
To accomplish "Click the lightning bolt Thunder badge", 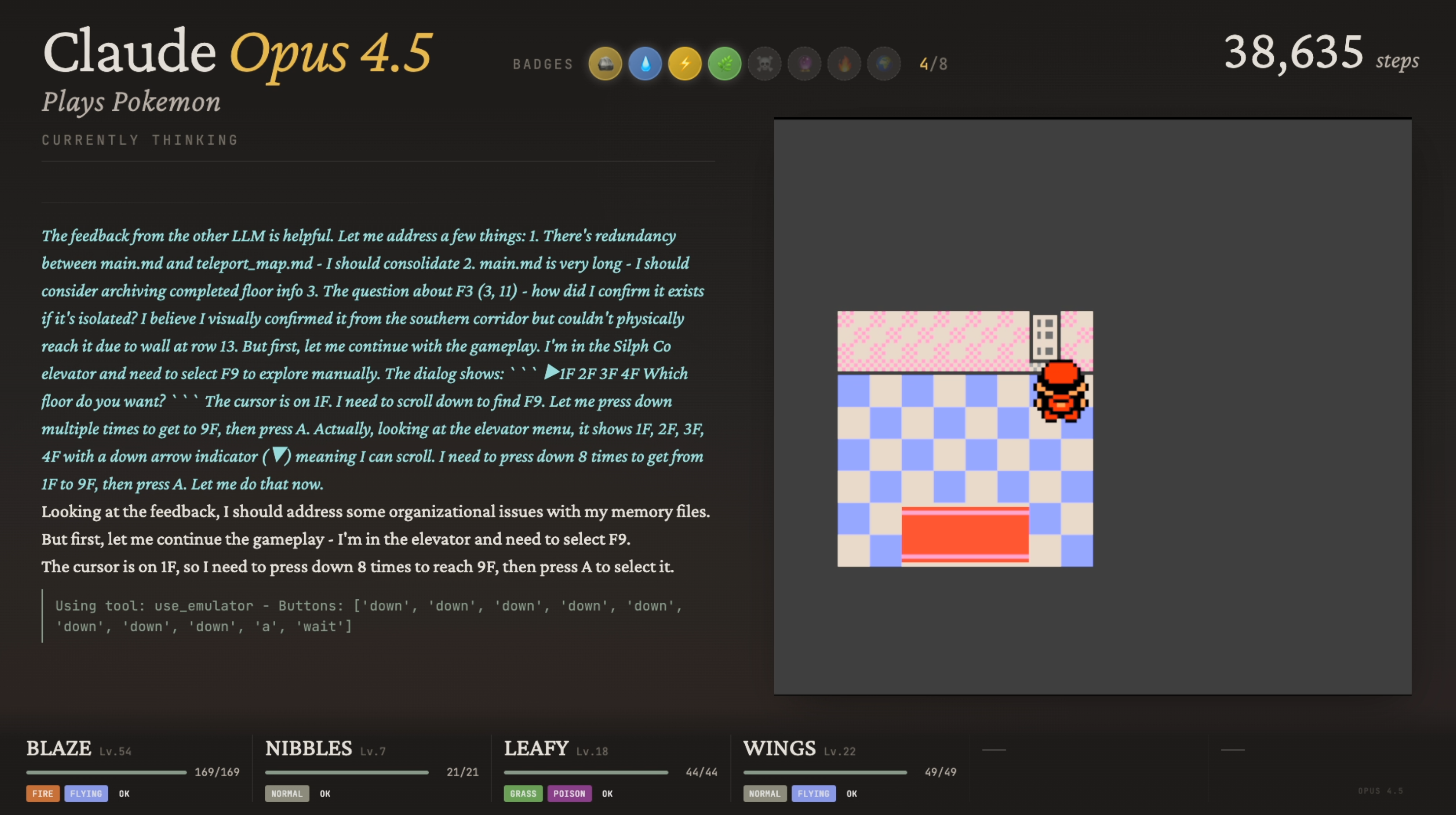I will [685, 64].
